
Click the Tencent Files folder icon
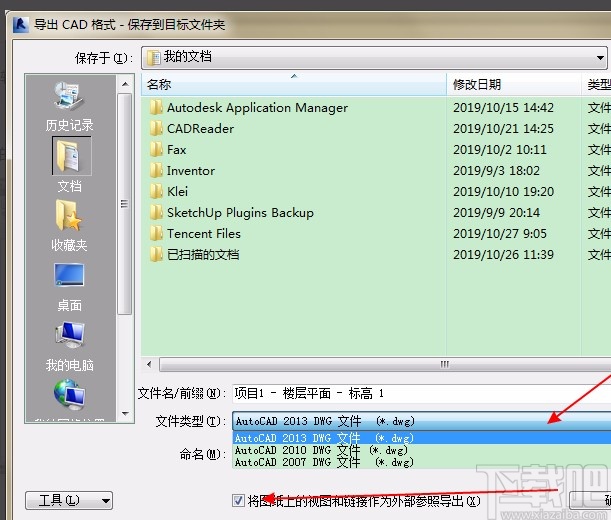pyautogui.click(x=156, y=233)
